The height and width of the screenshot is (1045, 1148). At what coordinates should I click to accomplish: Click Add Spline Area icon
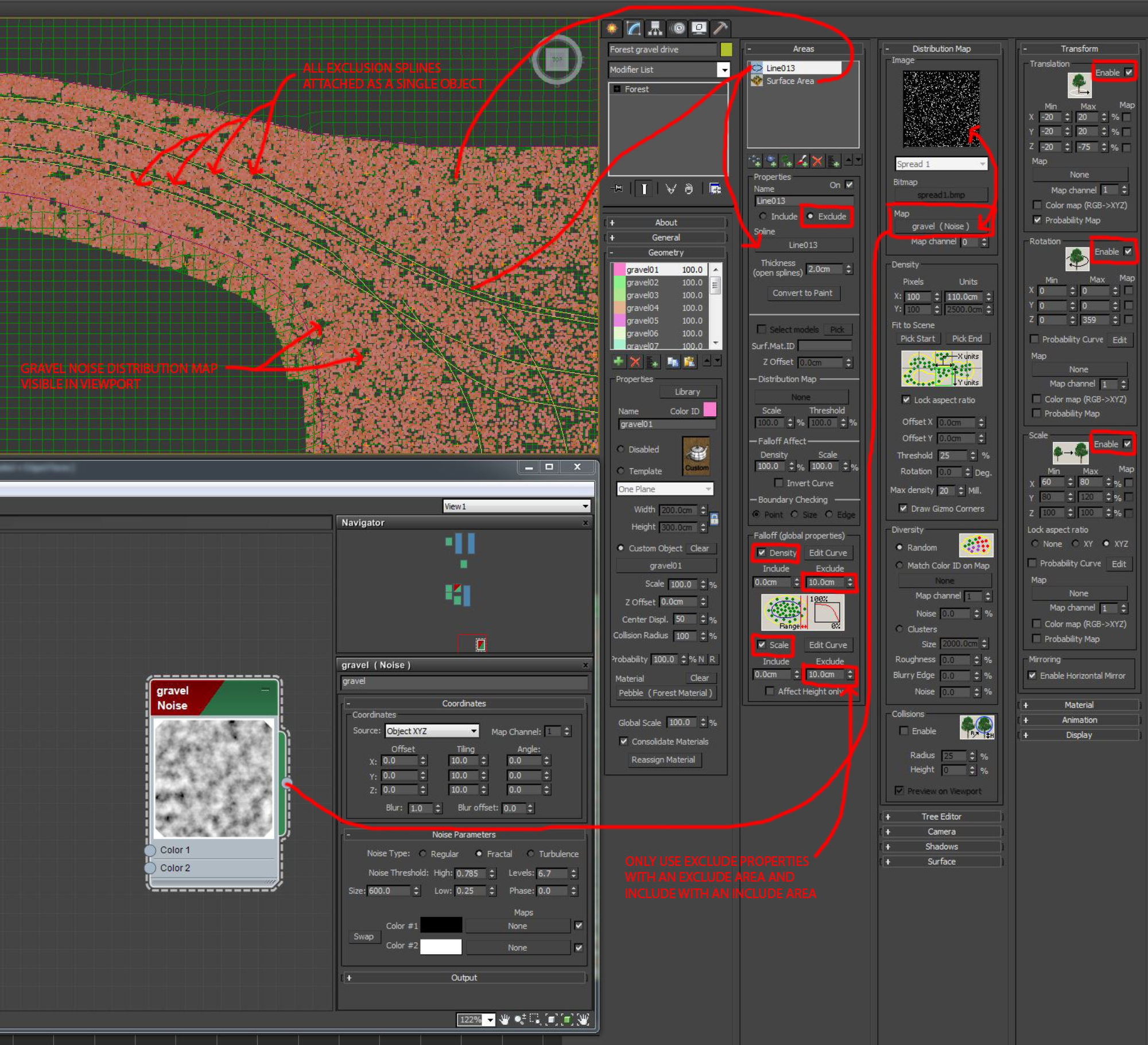[755, 161]
